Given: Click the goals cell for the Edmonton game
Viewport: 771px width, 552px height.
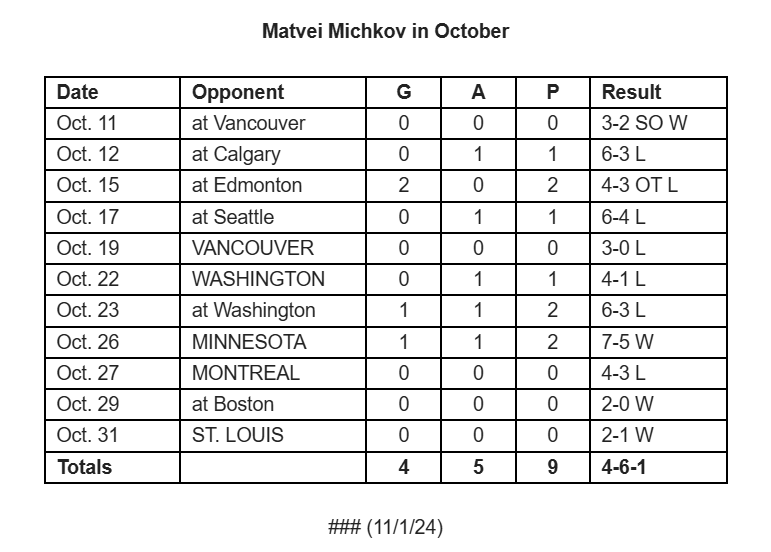Looking at the screenshot, I should [x=404, y=186].
